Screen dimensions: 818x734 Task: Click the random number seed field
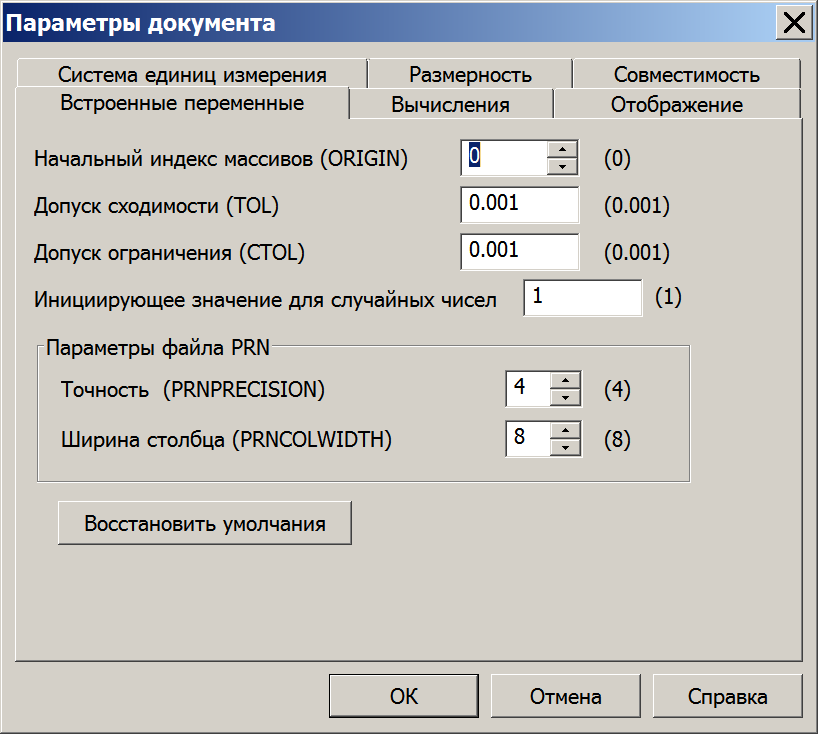click(x=583, y=298)
